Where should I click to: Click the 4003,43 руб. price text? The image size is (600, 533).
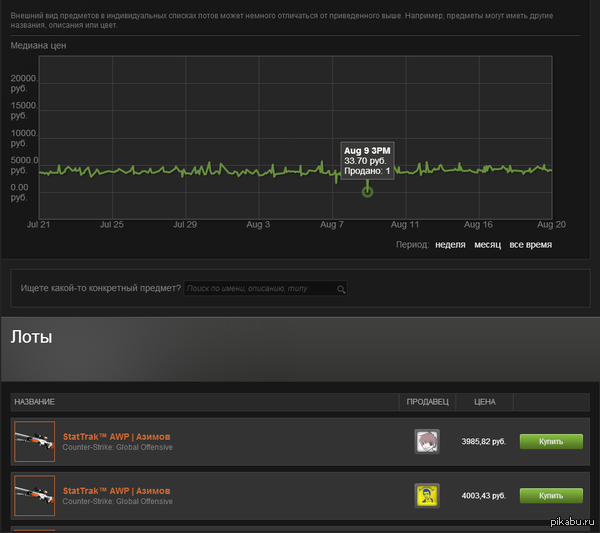pyautogui.click(x=485, y=495)
